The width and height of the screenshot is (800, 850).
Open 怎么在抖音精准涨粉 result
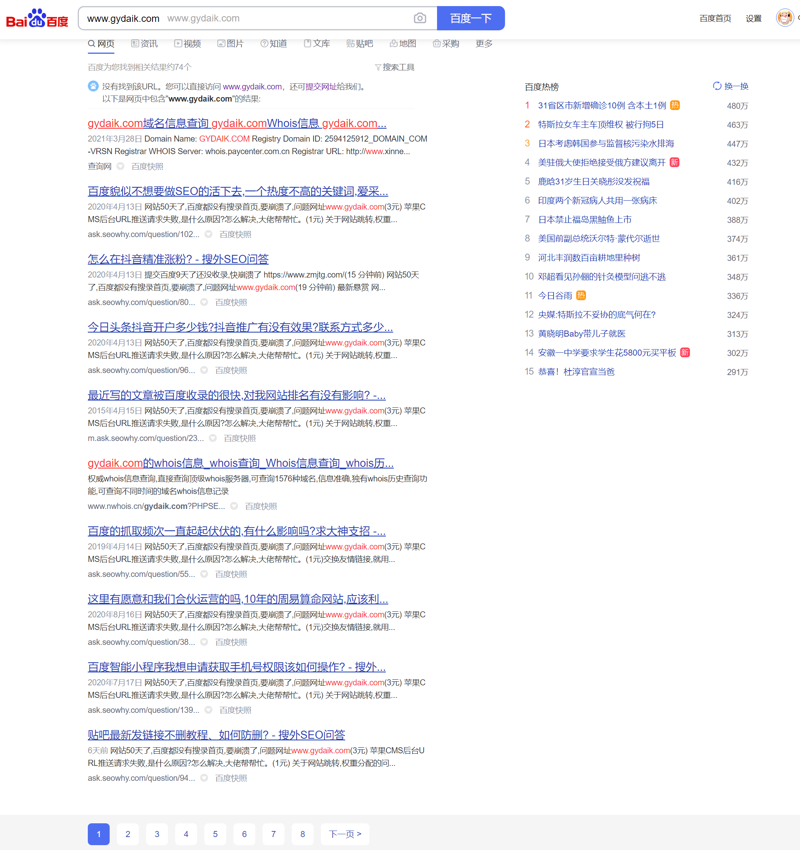178,259
